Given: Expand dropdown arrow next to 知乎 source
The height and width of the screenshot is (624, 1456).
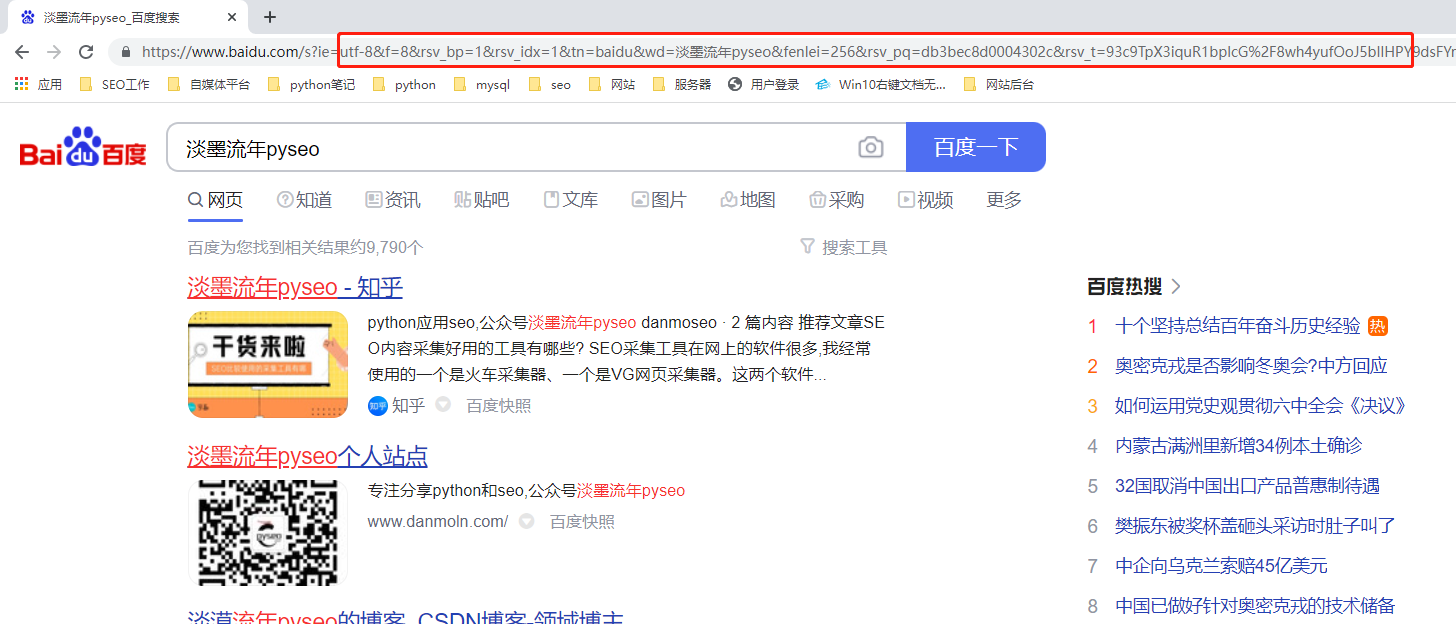Looking at the screenshot, I should point(443,405).
